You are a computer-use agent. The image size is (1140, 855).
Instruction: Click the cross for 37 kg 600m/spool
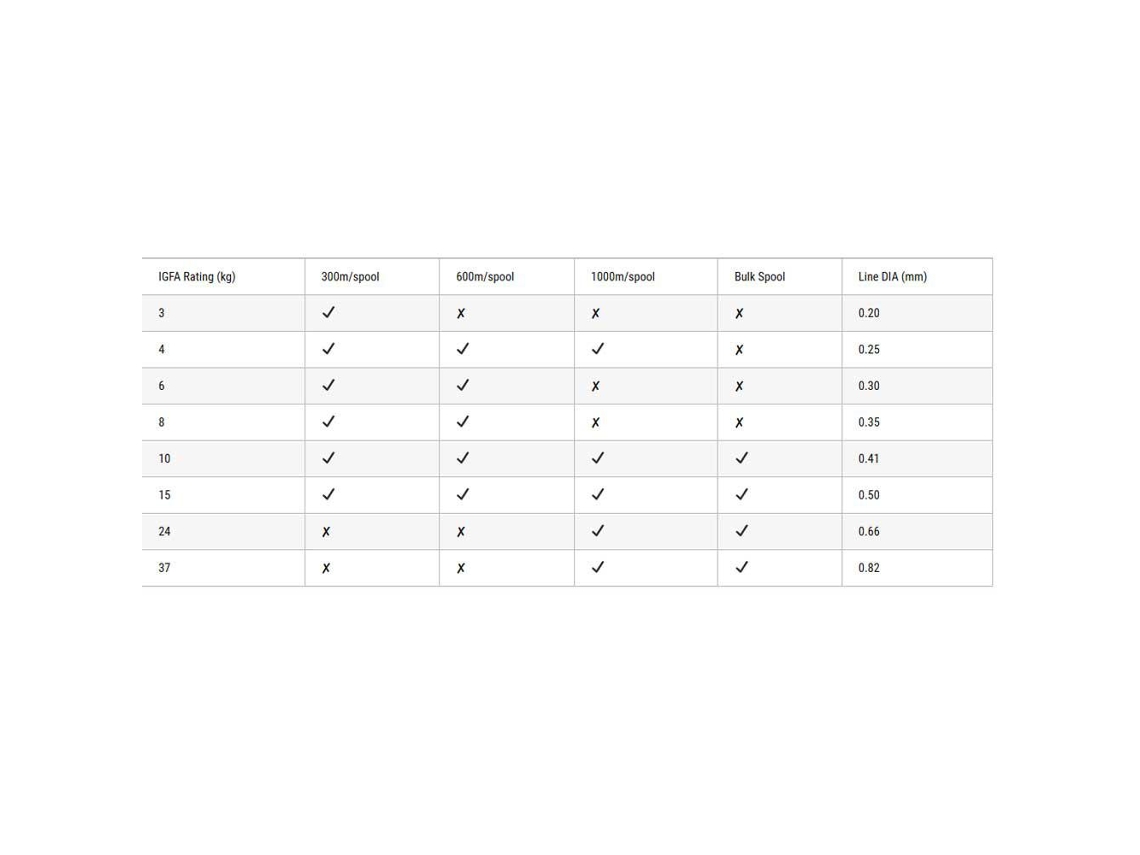tap(461, 568)
